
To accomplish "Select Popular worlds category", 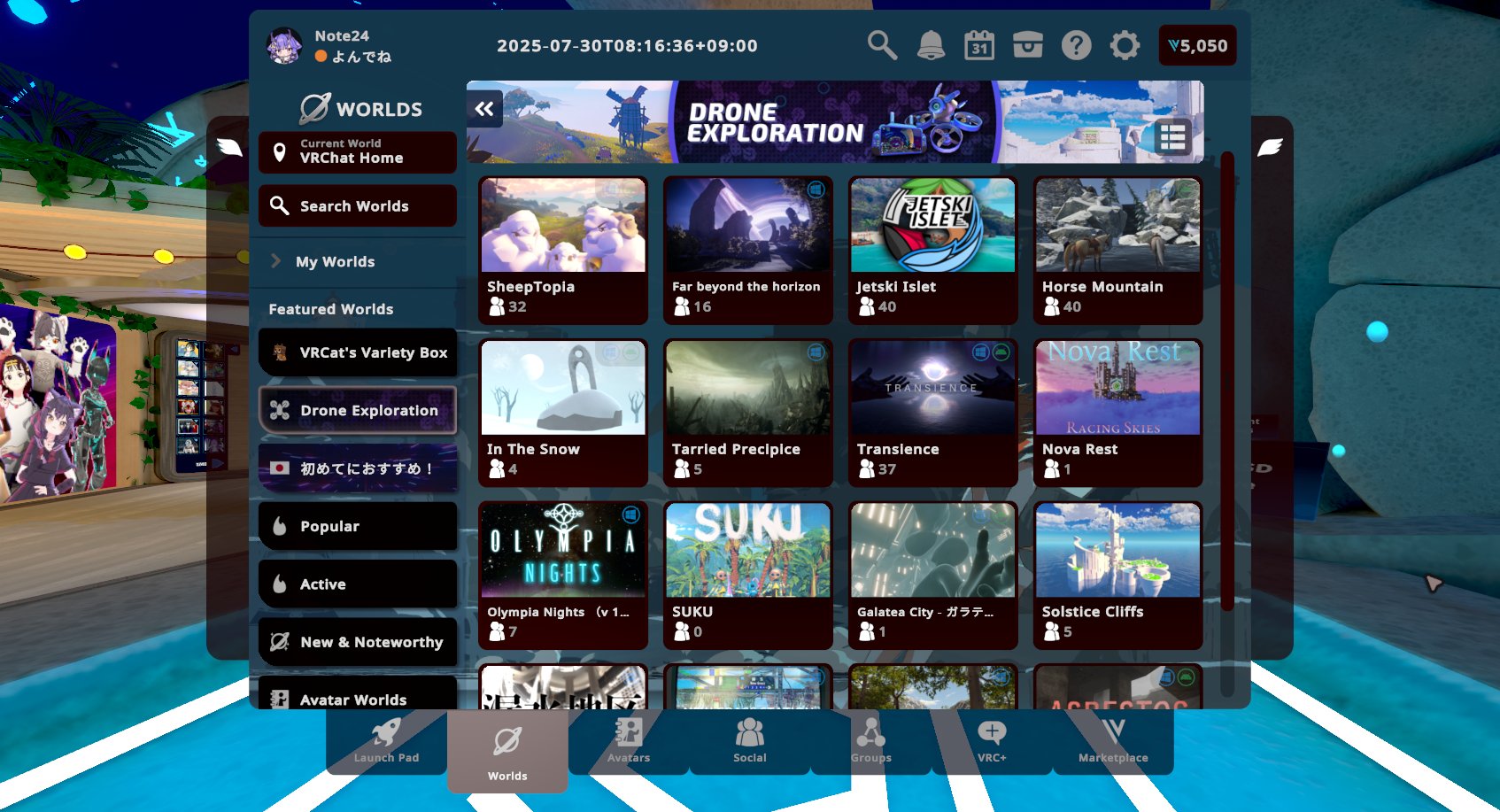I will click(358, 526).
